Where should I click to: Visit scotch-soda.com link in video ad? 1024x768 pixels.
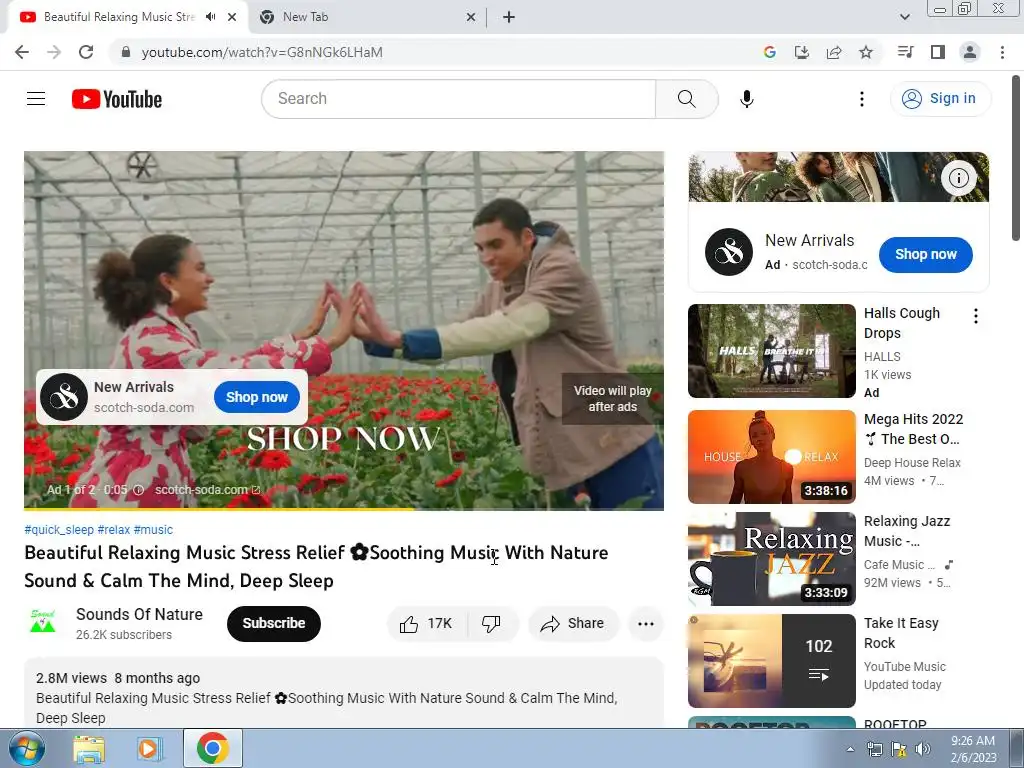coord(207,490)
